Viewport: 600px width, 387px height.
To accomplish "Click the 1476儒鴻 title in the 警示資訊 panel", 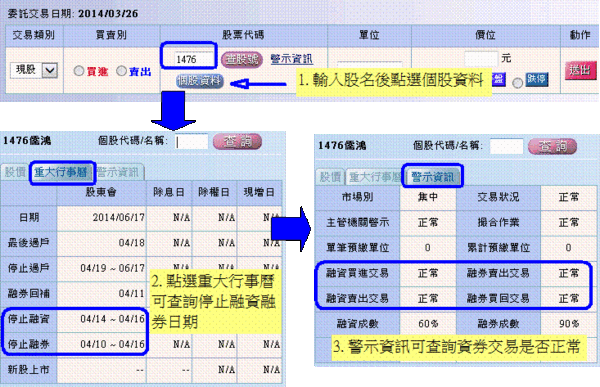I will coord(342,145).
